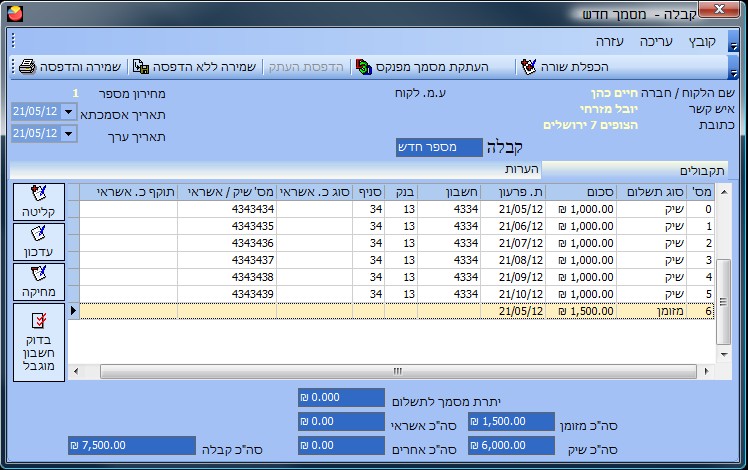Click the greyed הדפסת העתק toolbar item
The width and height of the screenshot is (748, 470).
[x=306, y=67]
